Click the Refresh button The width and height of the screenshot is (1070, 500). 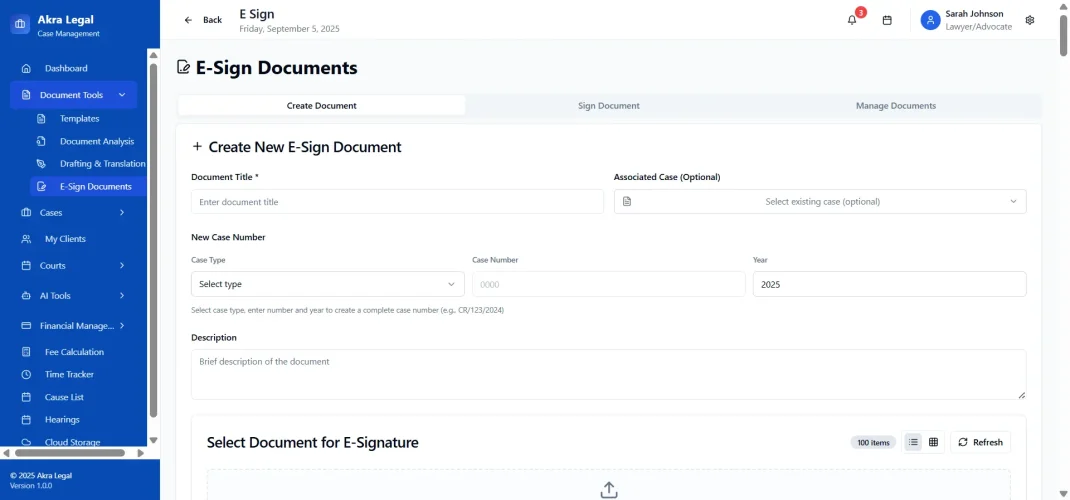pos(980,442)
